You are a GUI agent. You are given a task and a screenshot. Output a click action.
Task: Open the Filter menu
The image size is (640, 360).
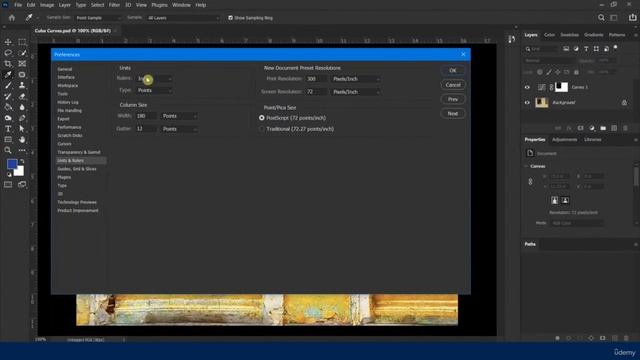pos(114,5)
